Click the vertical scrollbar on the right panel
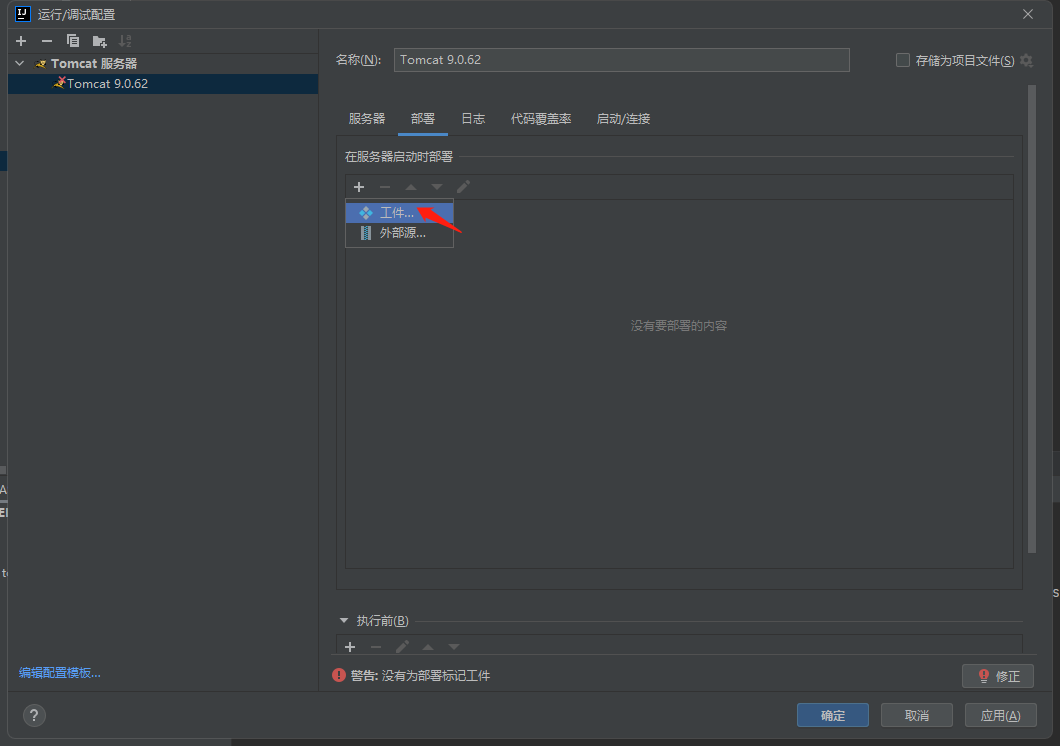 [1032, 319]
